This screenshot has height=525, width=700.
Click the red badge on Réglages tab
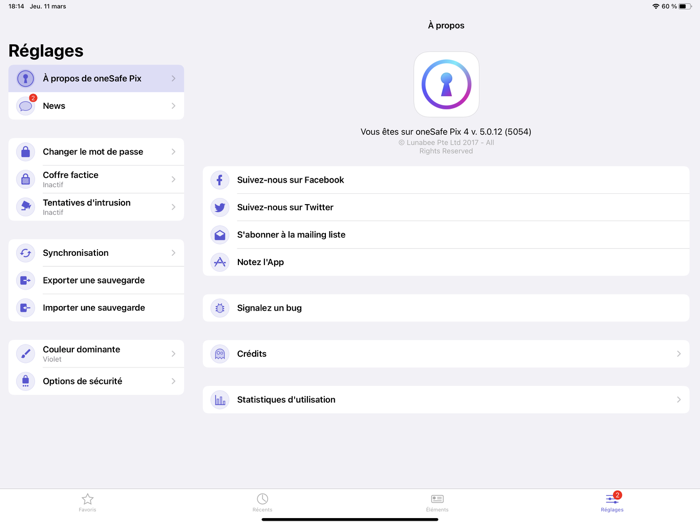point(617,495)
